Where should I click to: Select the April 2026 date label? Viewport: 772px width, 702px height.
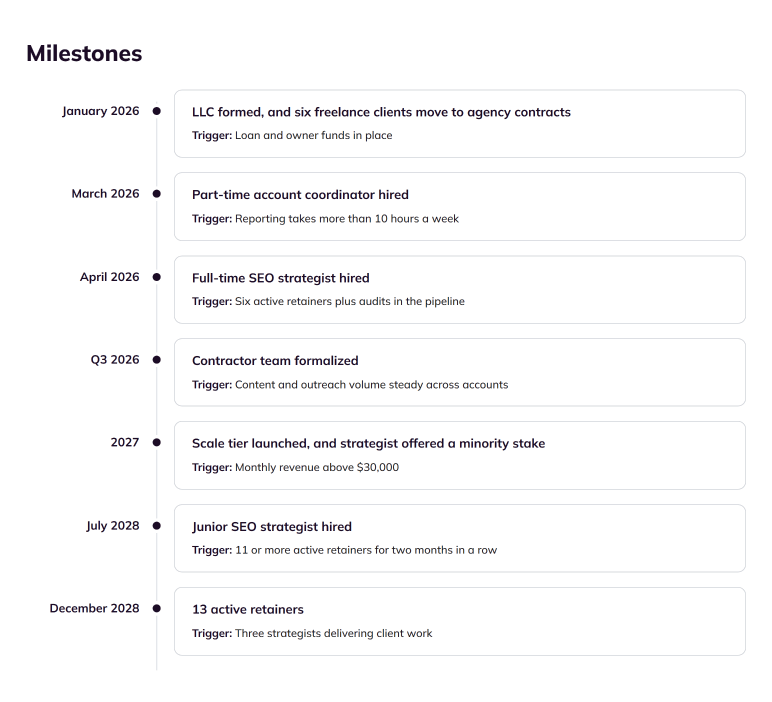[109, 277]
